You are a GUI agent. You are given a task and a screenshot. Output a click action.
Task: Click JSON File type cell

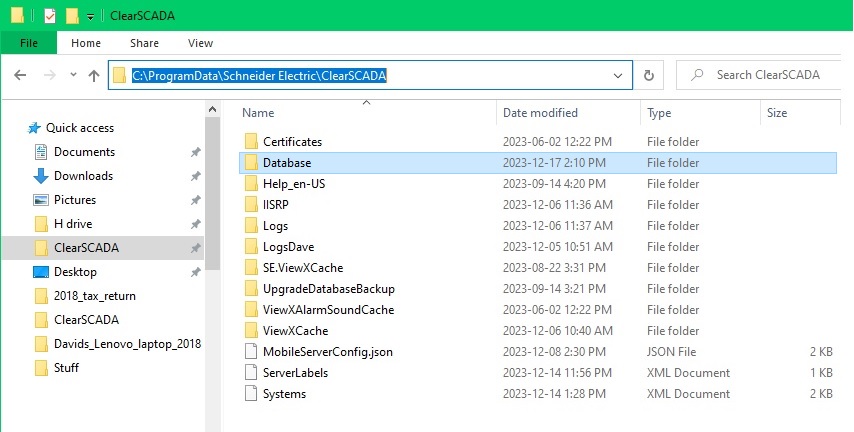tap(672, 351)
